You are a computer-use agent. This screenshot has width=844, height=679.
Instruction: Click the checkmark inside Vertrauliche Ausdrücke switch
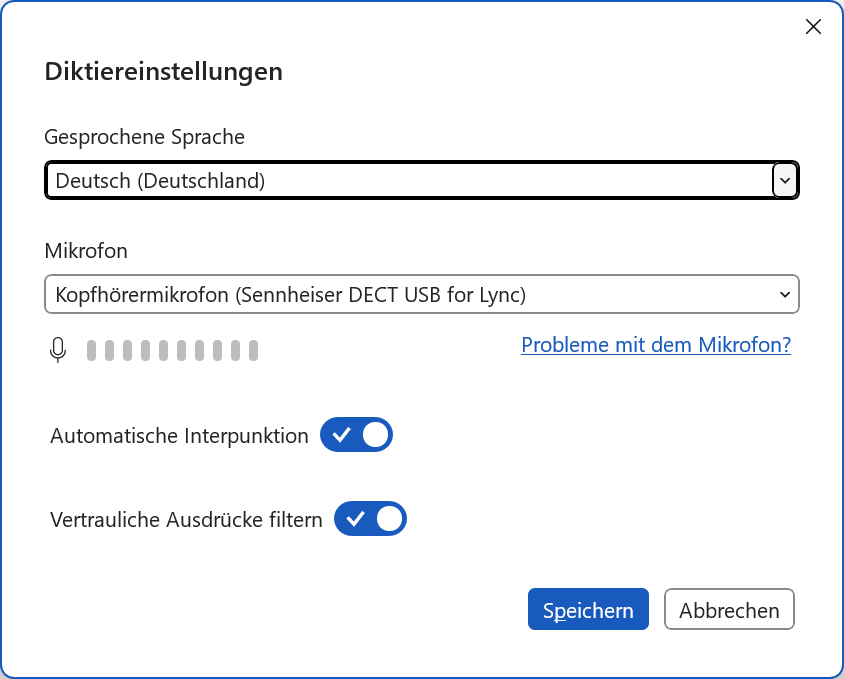(355, 519)
